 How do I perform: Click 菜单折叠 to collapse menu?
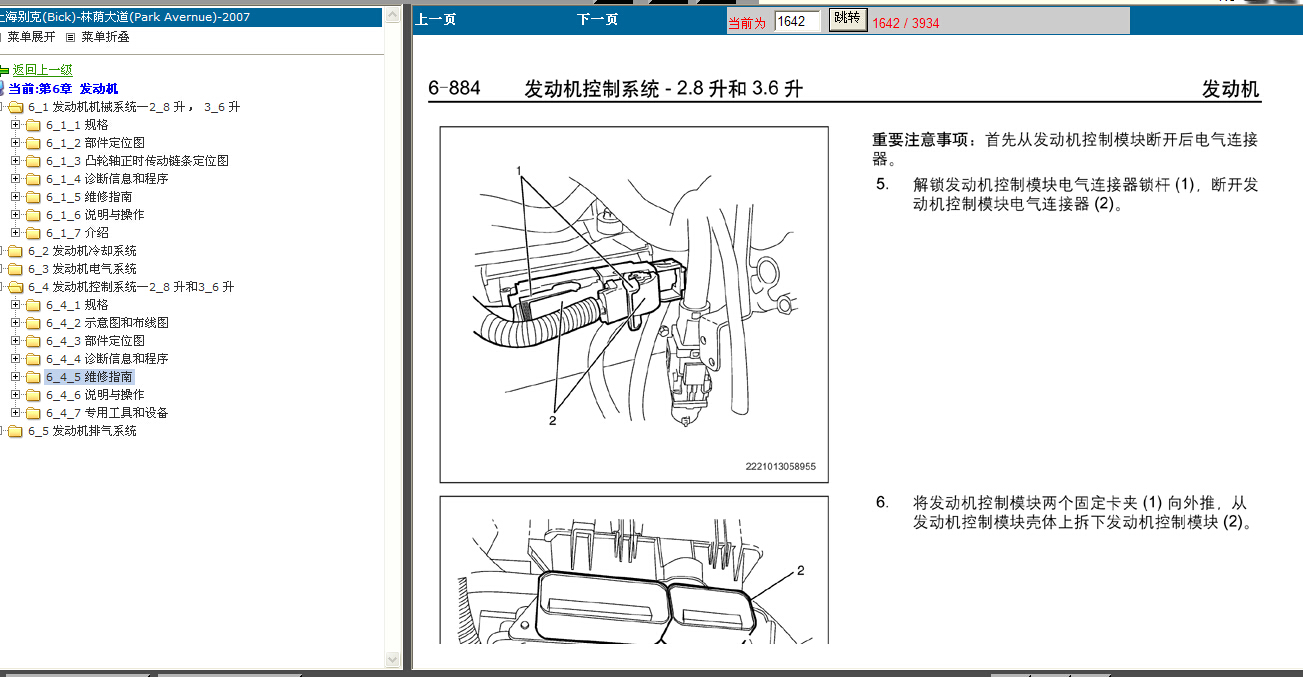click(x=106, y=37)
